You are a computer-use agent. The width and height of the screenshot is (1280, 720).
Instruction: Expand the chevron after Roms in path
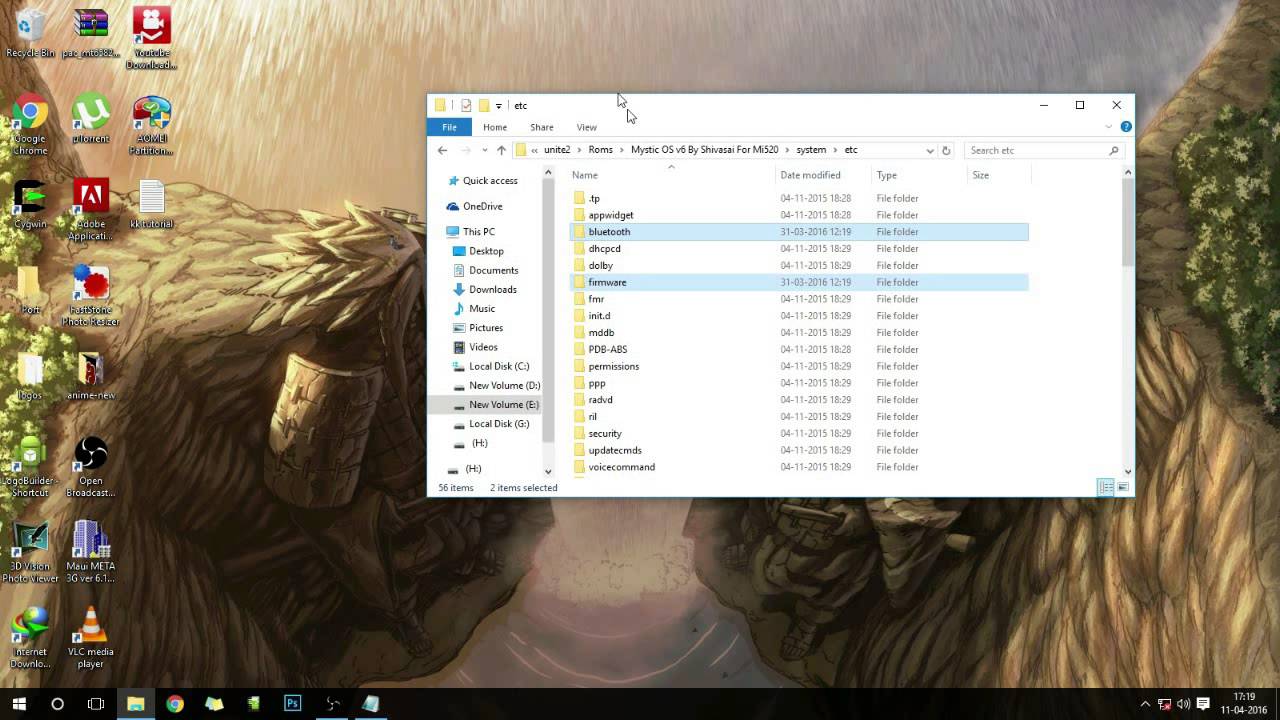[622, 150]
